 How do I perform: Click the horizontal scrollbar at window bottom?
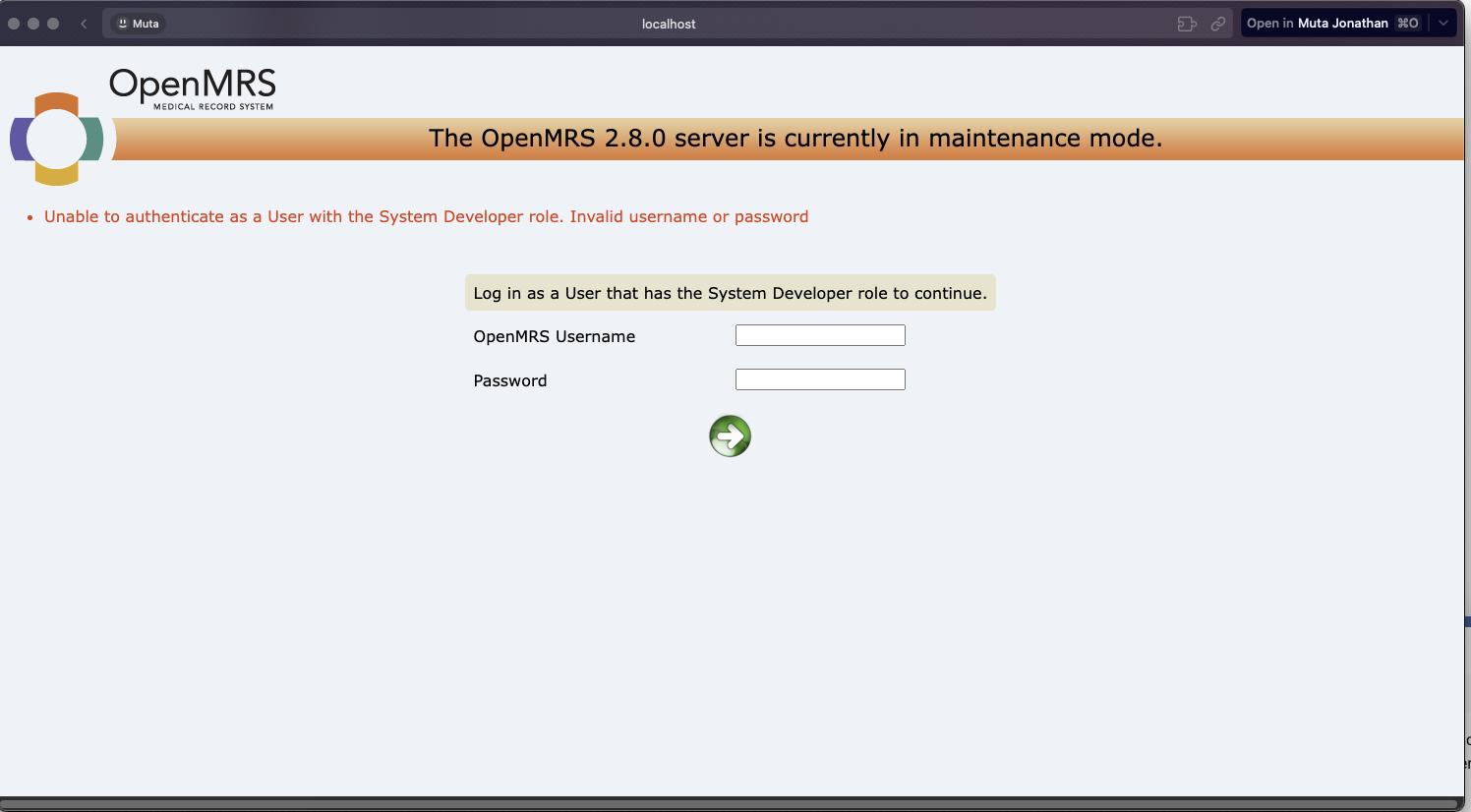[730, 803]
